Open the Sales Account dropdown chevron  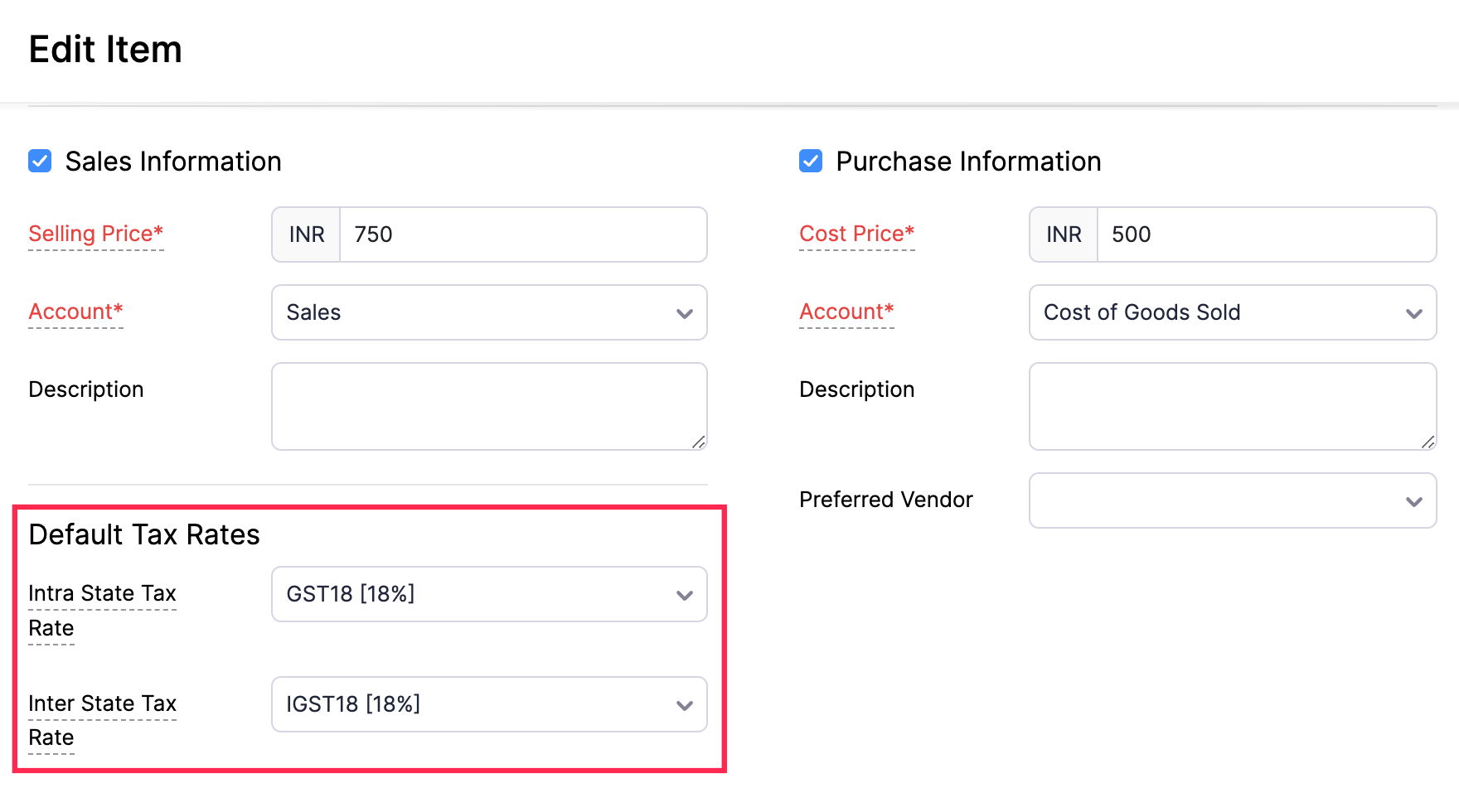[685, 312]
